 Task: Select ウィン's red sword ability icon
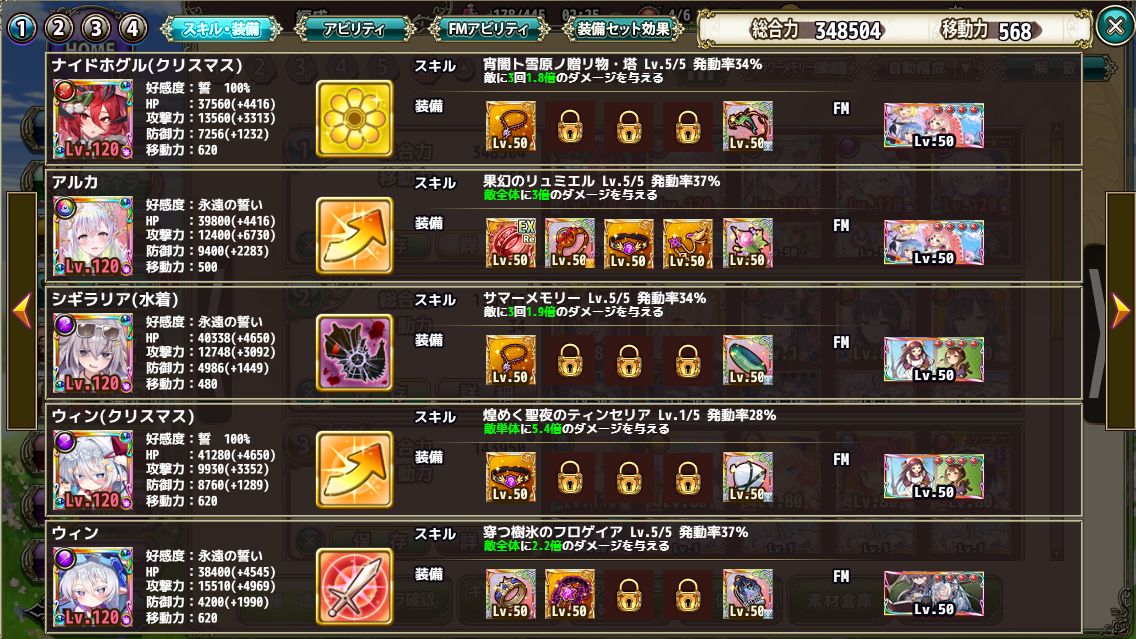pyautogui.click(x=354, y=587)
